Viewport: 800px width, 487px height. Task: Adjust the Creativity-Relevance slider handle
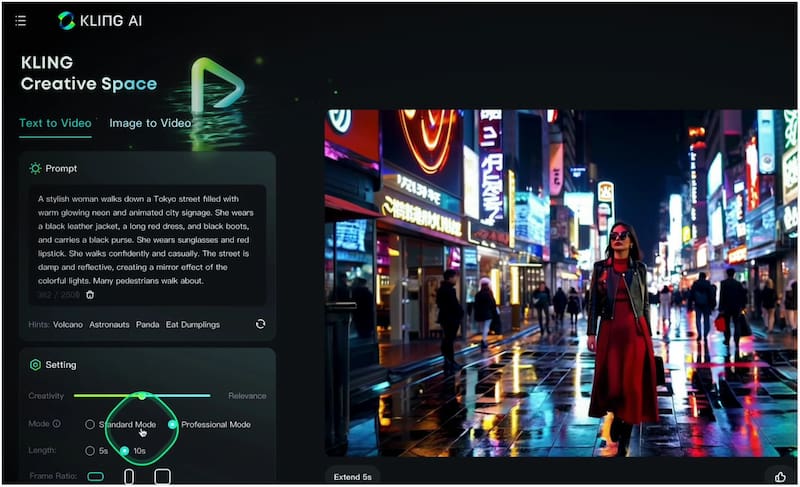(x=142, y=395)
